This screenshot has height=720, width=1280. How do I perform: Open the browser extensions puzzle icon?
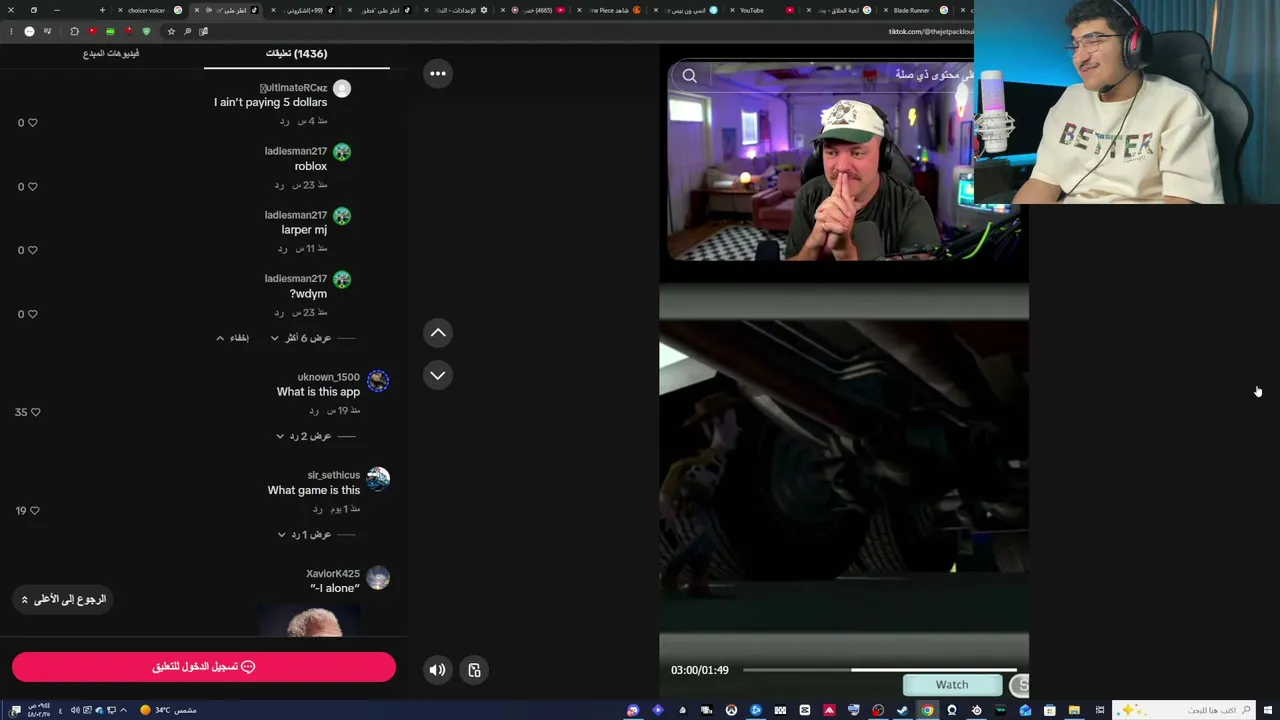point(74,31)
